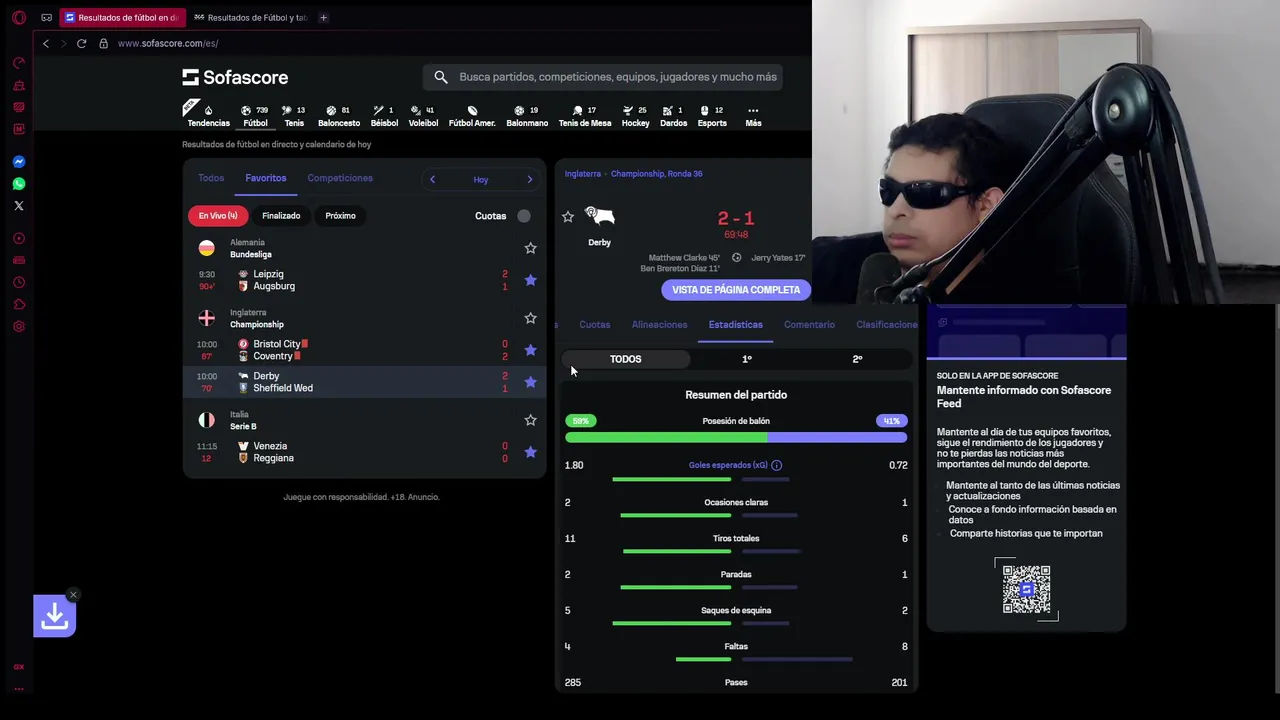Toggle the Cuotas switch
This screenshot has height=720, width=1280.
[524, 216]
